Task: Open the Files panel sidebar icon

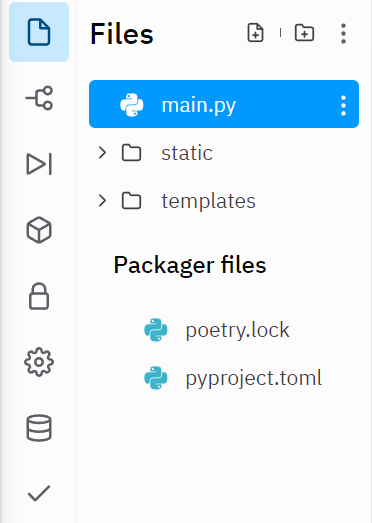Action: coord(39,32)
